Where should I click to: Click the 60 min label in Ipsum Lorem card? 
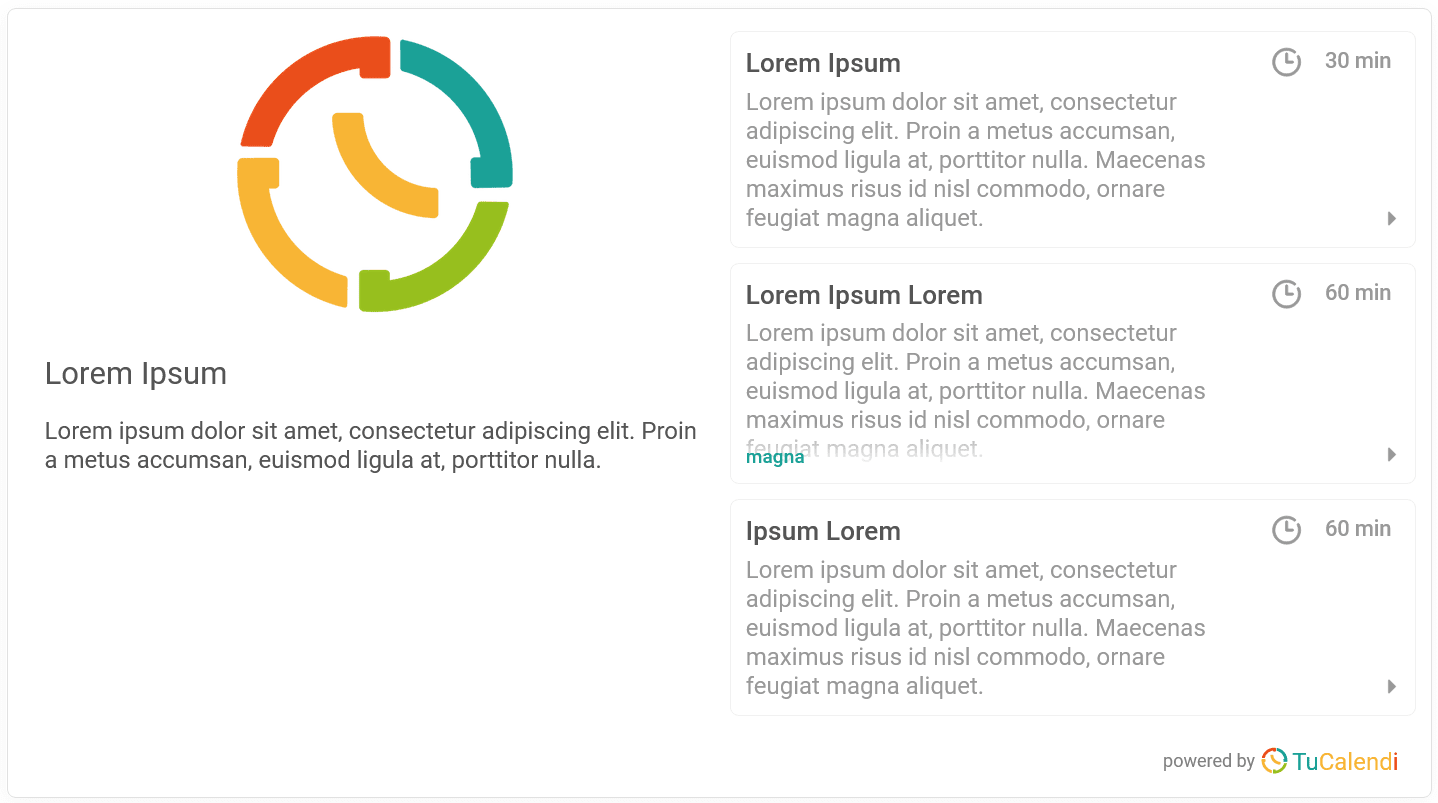point(1358,529)
